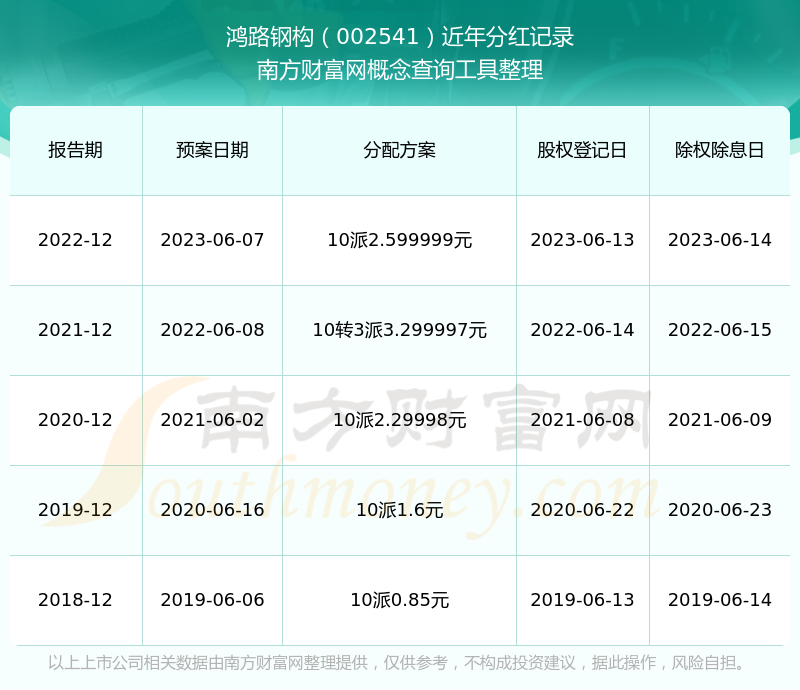
Task: Select record date 2023-06-13
Action: [582, 240]
